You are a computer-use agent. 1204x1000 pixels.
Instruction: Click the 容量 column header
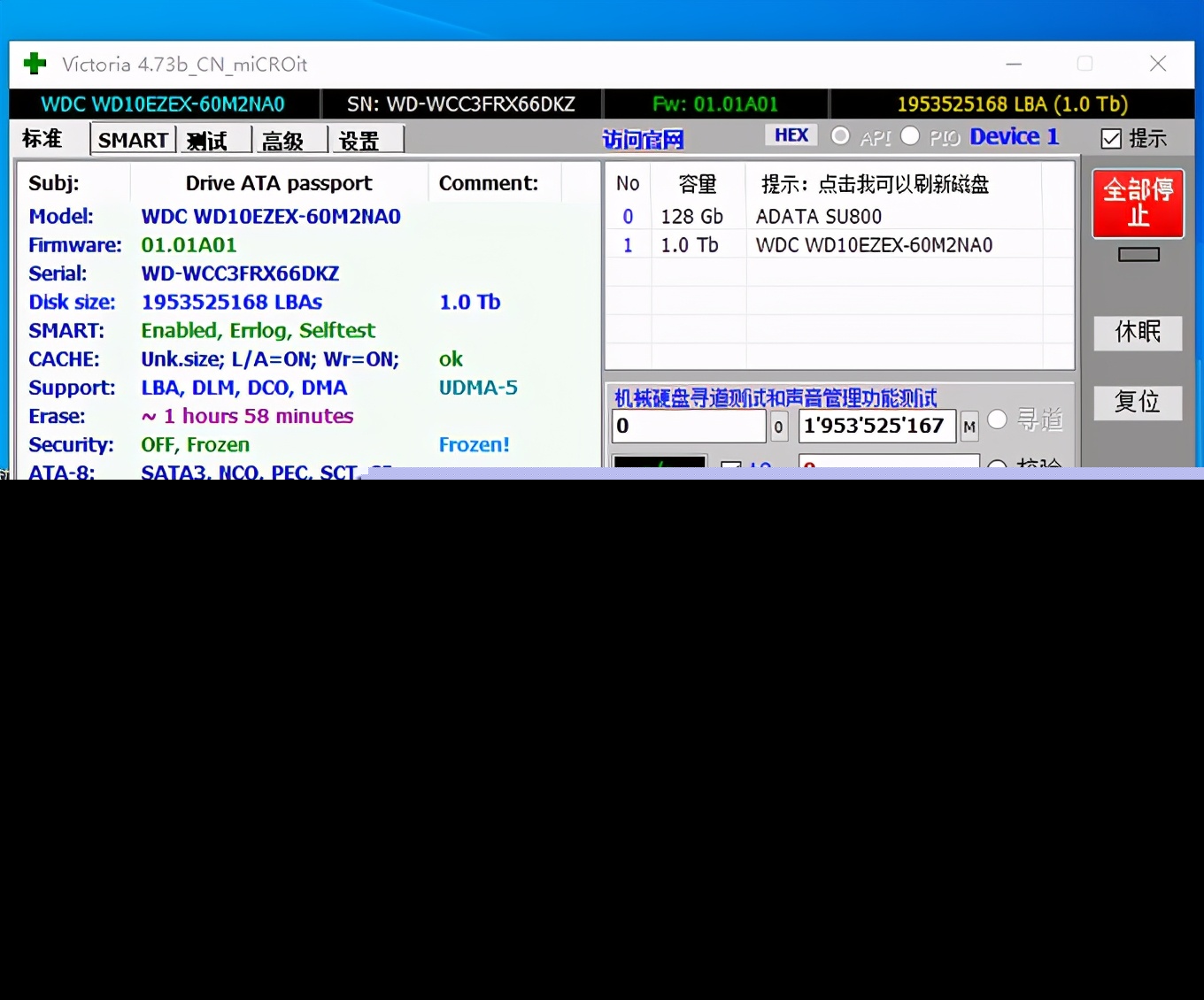(x=698, y=184)
